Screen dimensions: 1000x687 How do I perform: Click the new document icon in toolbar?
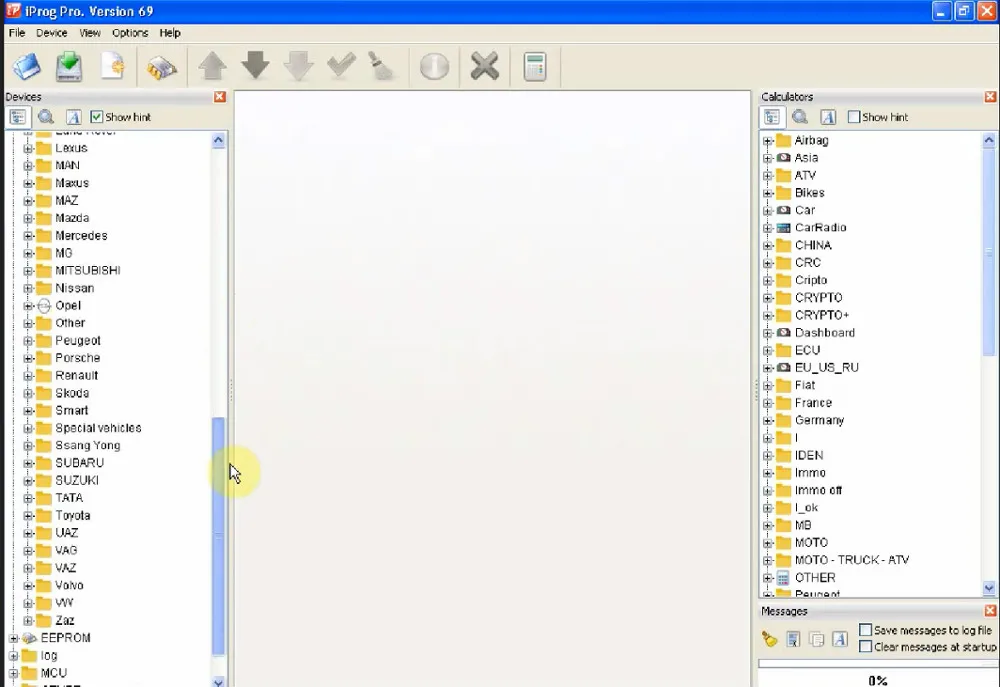[x=113, y=66]
